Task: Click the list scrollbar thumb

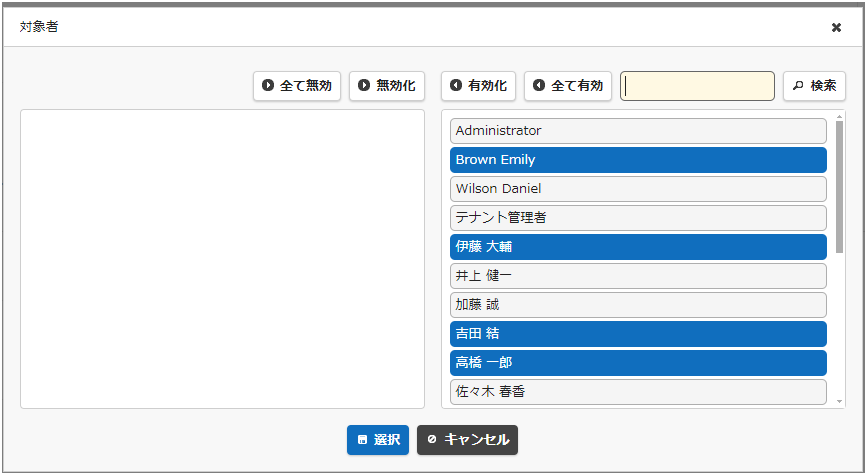Action: 839,187
